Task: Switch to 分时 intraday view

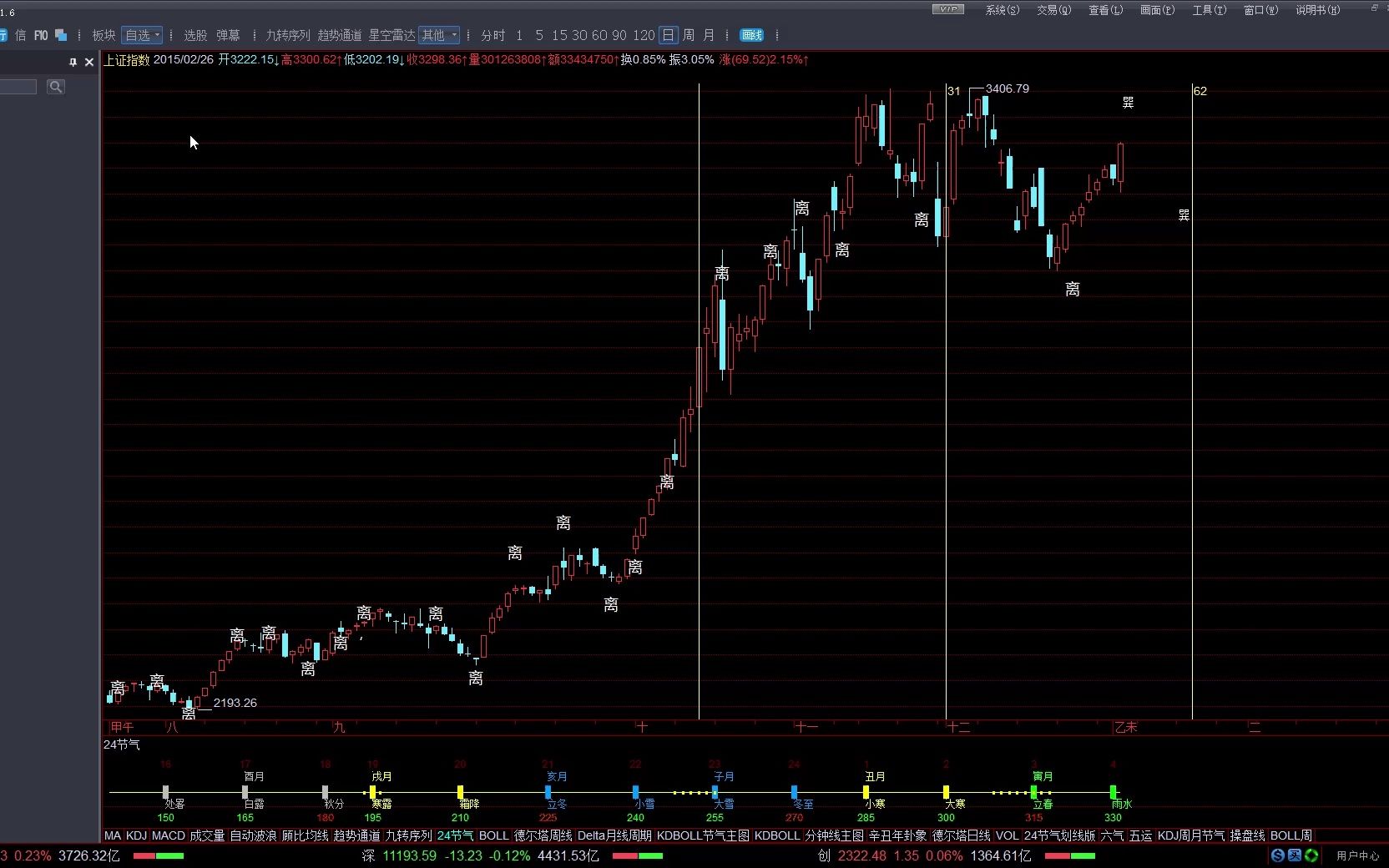Action: coord(493,35)
